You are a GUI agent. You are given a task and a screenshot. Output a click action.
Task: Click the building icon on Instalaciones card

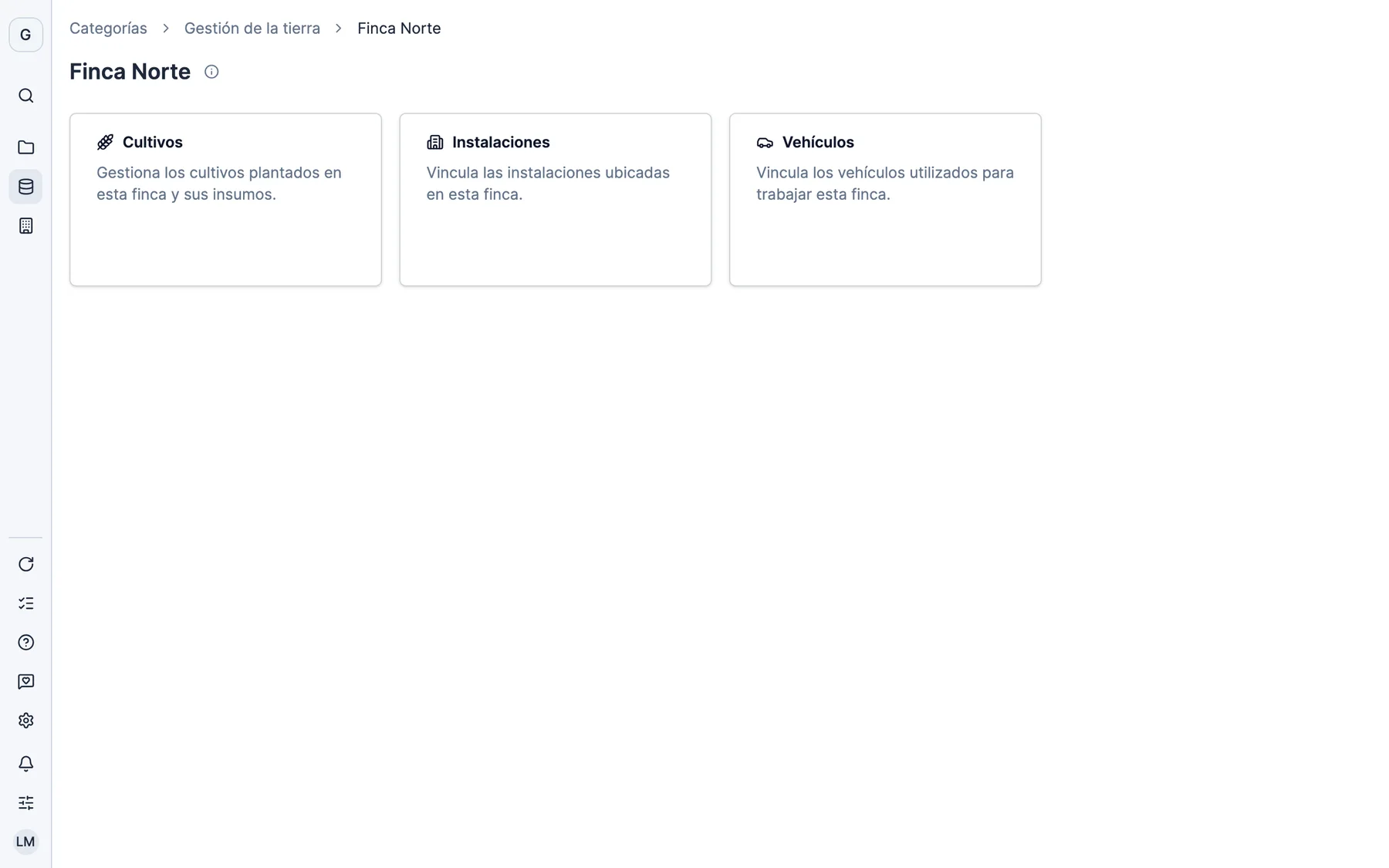[x=435, y=142]
